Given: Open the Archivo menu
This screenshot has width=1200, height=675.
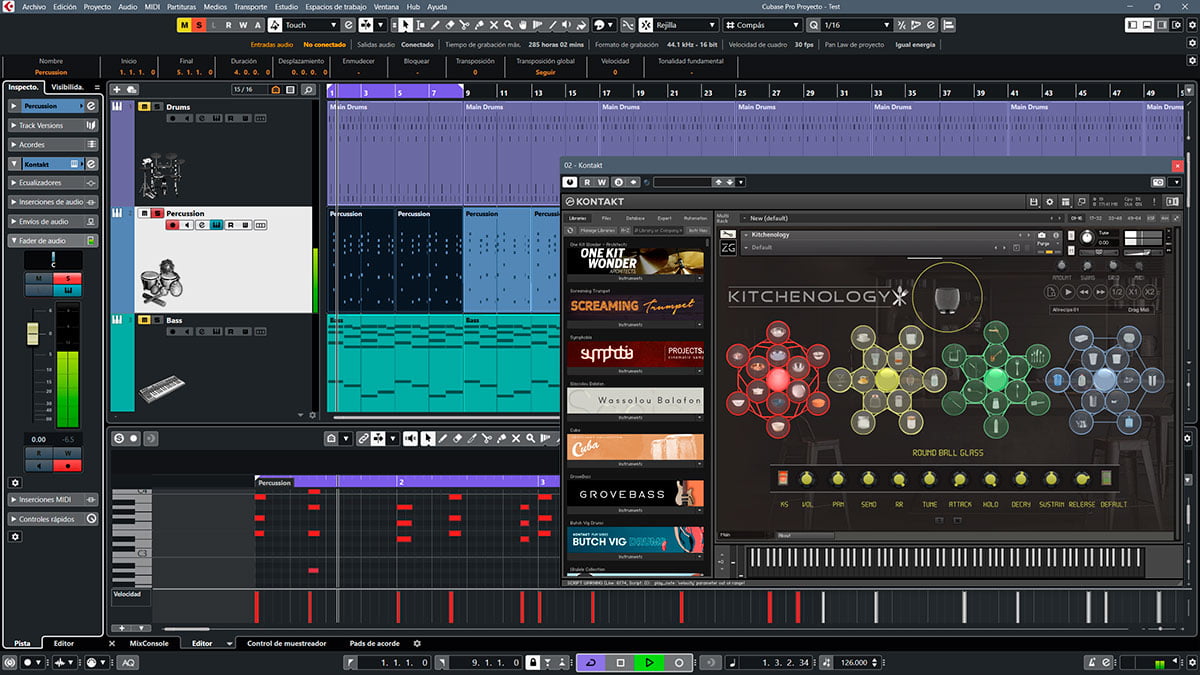Looking at the screenshot, I should 33,6.
